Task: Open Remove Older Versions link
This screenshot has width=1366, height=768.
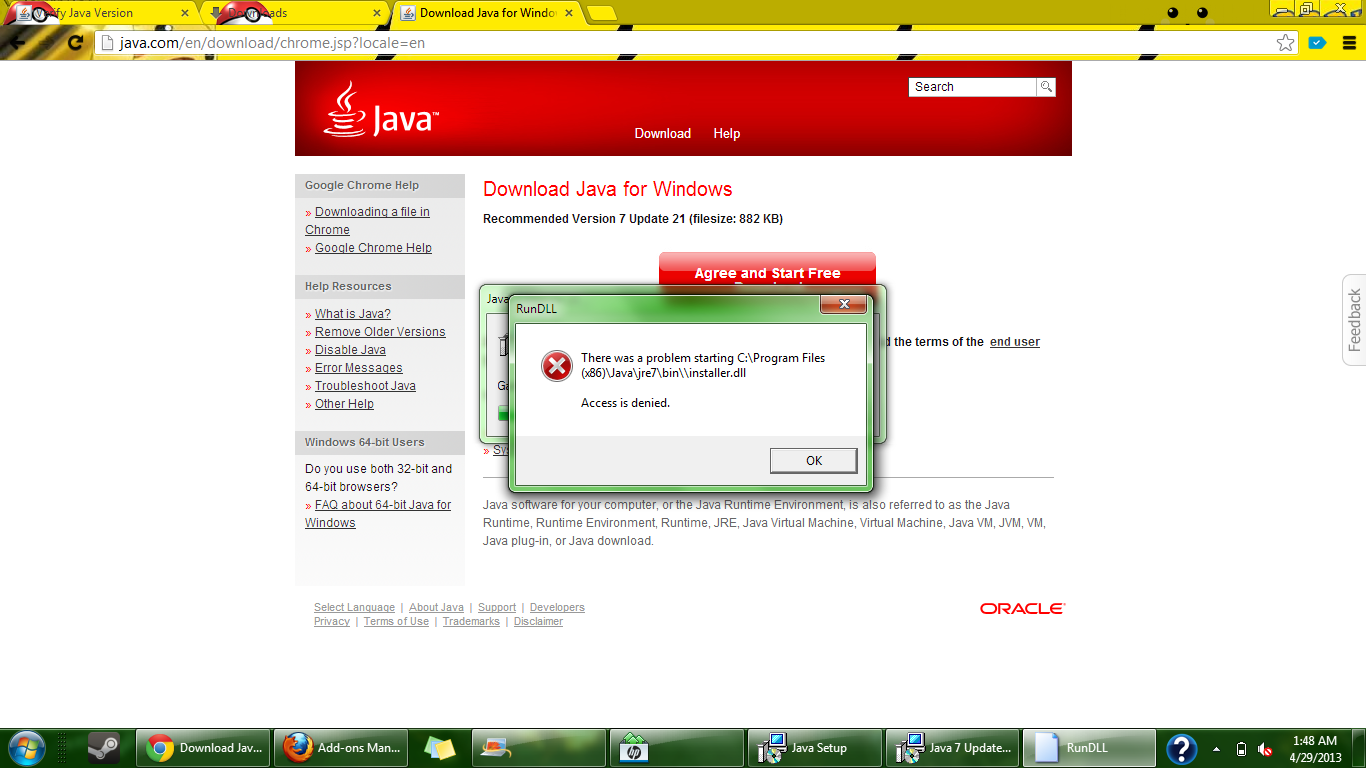Action: 380,332
